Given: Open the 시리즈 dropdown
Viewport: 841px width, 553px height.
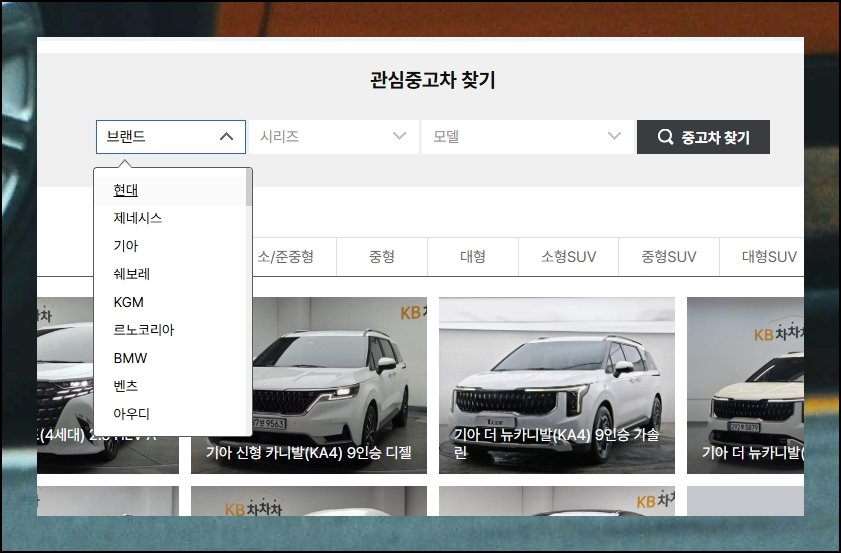Looking at the screenshot, I should coord(334,137).
